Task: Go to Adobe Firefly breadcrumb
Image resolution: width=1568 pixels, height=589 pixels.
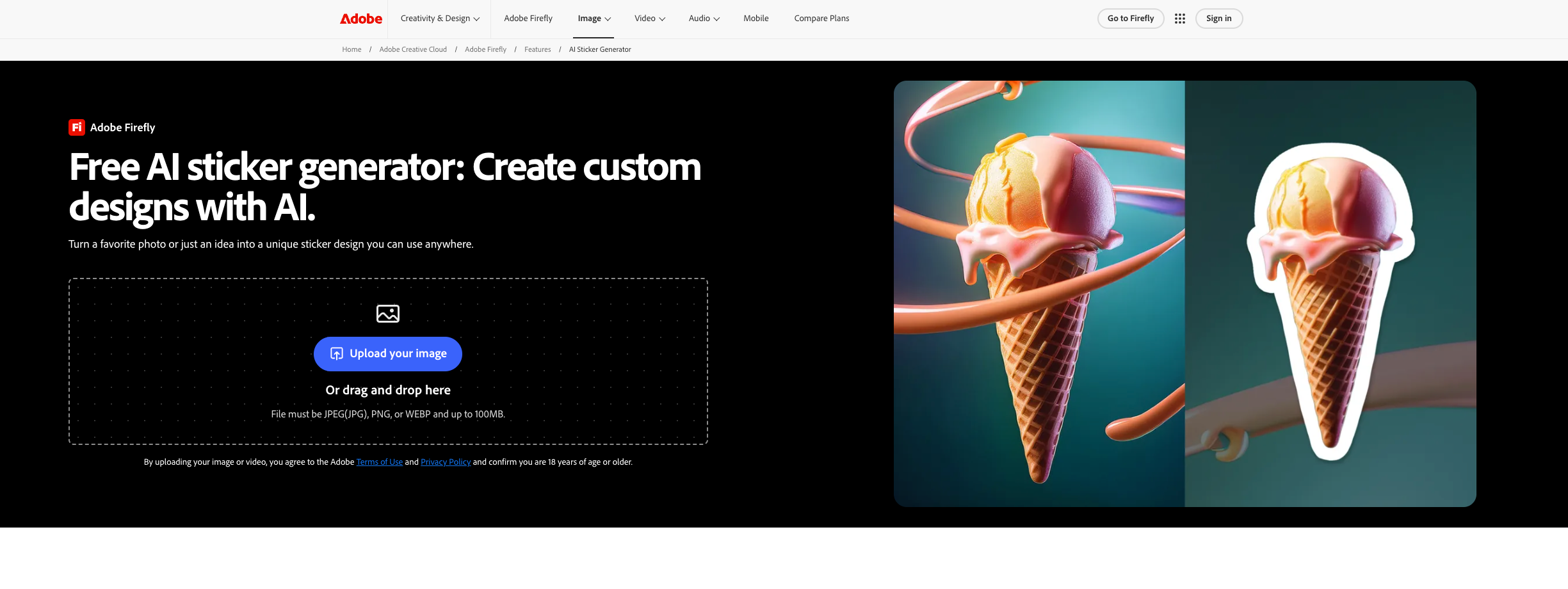Action: (485, 49)
